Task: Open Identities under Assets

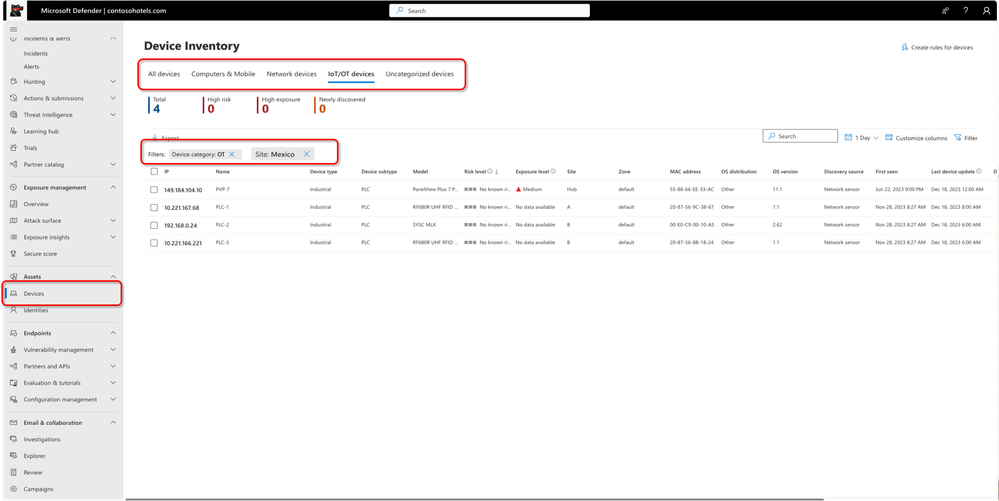Action: click(36, 310)
